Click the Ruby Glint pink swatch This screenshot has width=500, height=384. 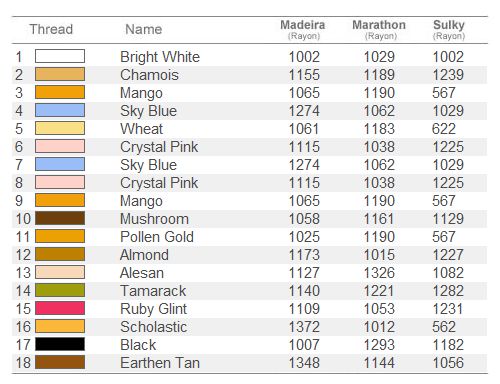tap(60, 308)
